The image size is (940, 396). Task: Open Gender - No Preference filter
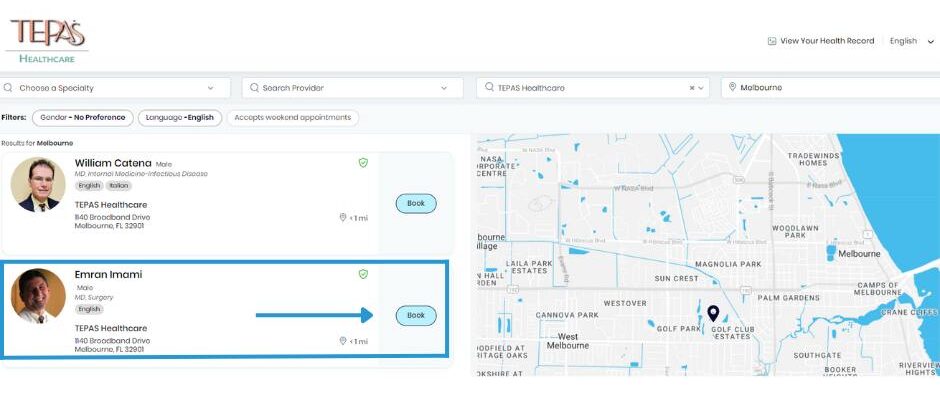(83, 117)
